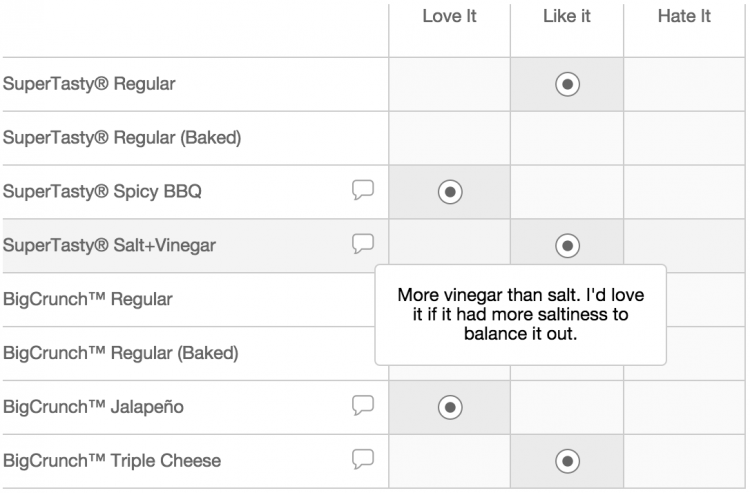
Task: Click the BigCrunch Regular row label
Action: [x=88, y=299]
